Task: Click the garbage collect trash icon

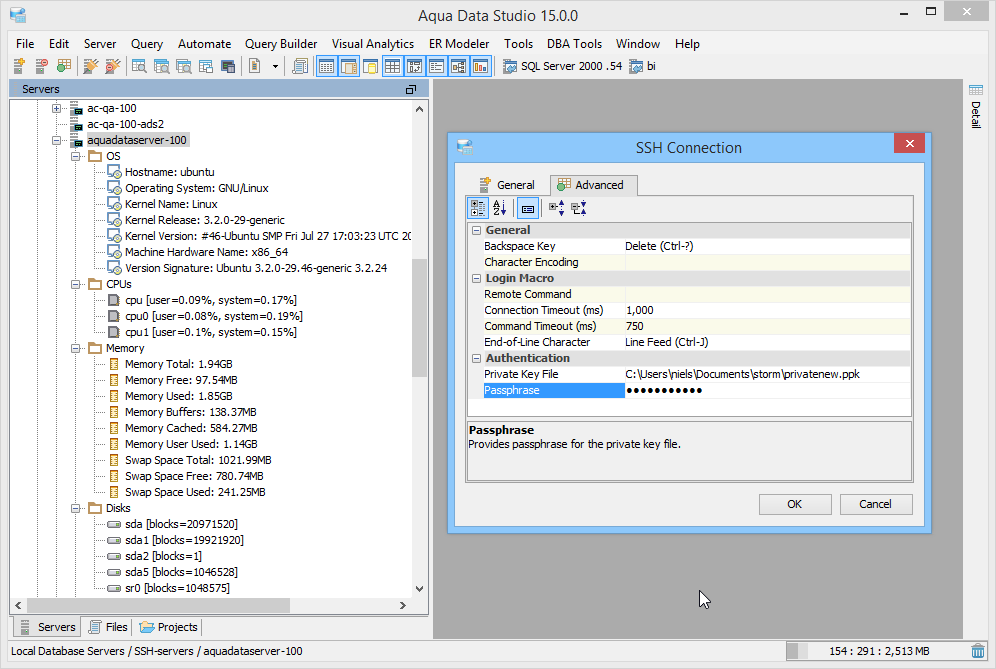Action: coord(978,651)
